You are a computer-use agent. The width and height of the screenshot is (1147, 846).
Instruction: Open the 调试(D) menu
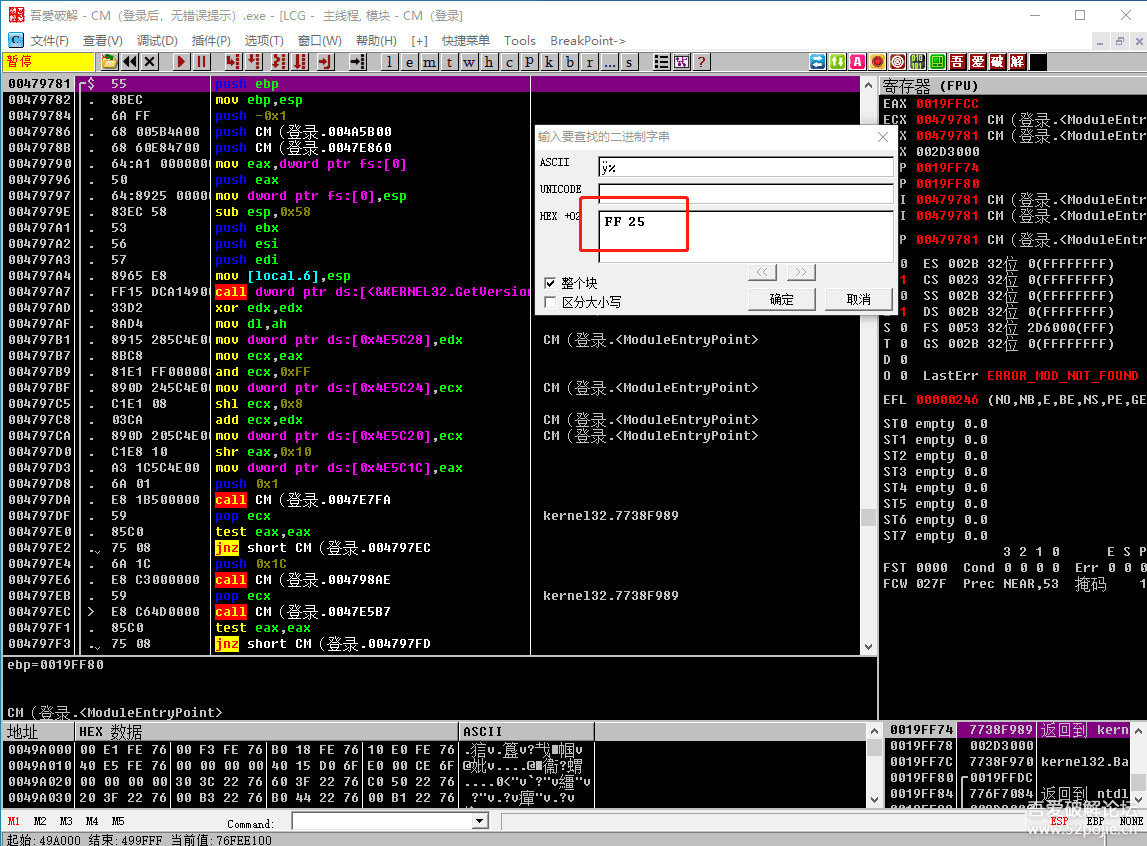pos(157,40)
